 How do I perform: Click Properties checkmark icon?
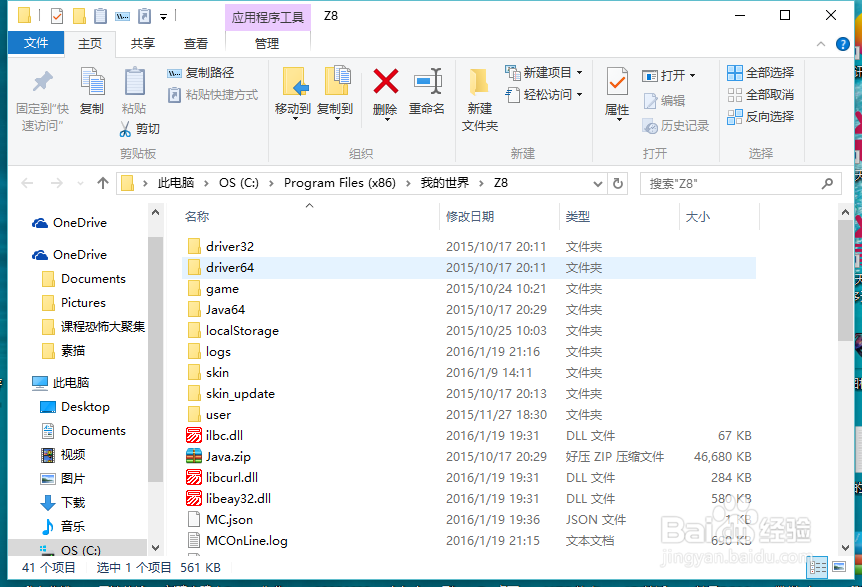click(x=617, y=81)
